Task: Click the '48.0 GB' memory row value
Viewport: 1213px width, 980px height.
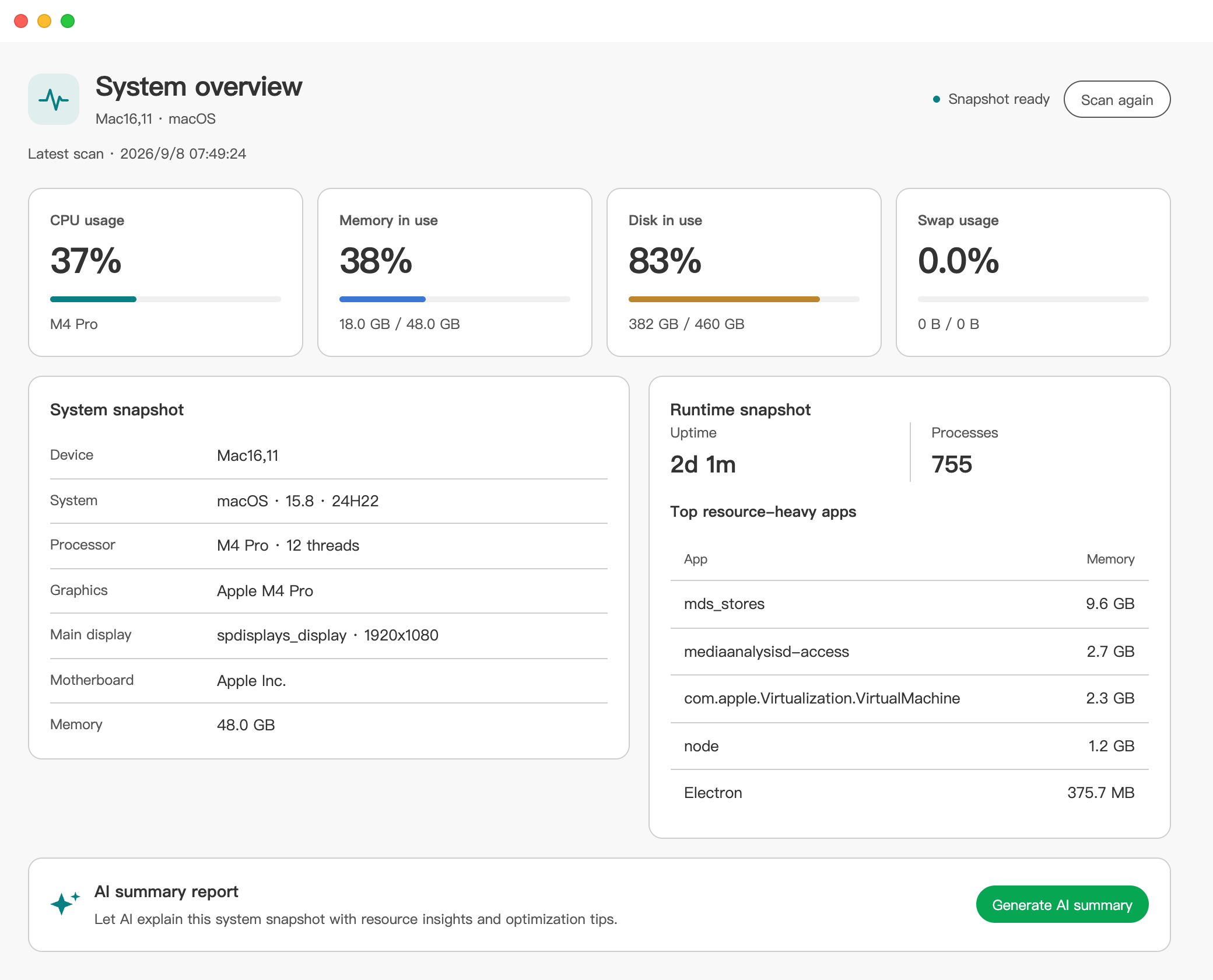Action: (x=246, y=725)
